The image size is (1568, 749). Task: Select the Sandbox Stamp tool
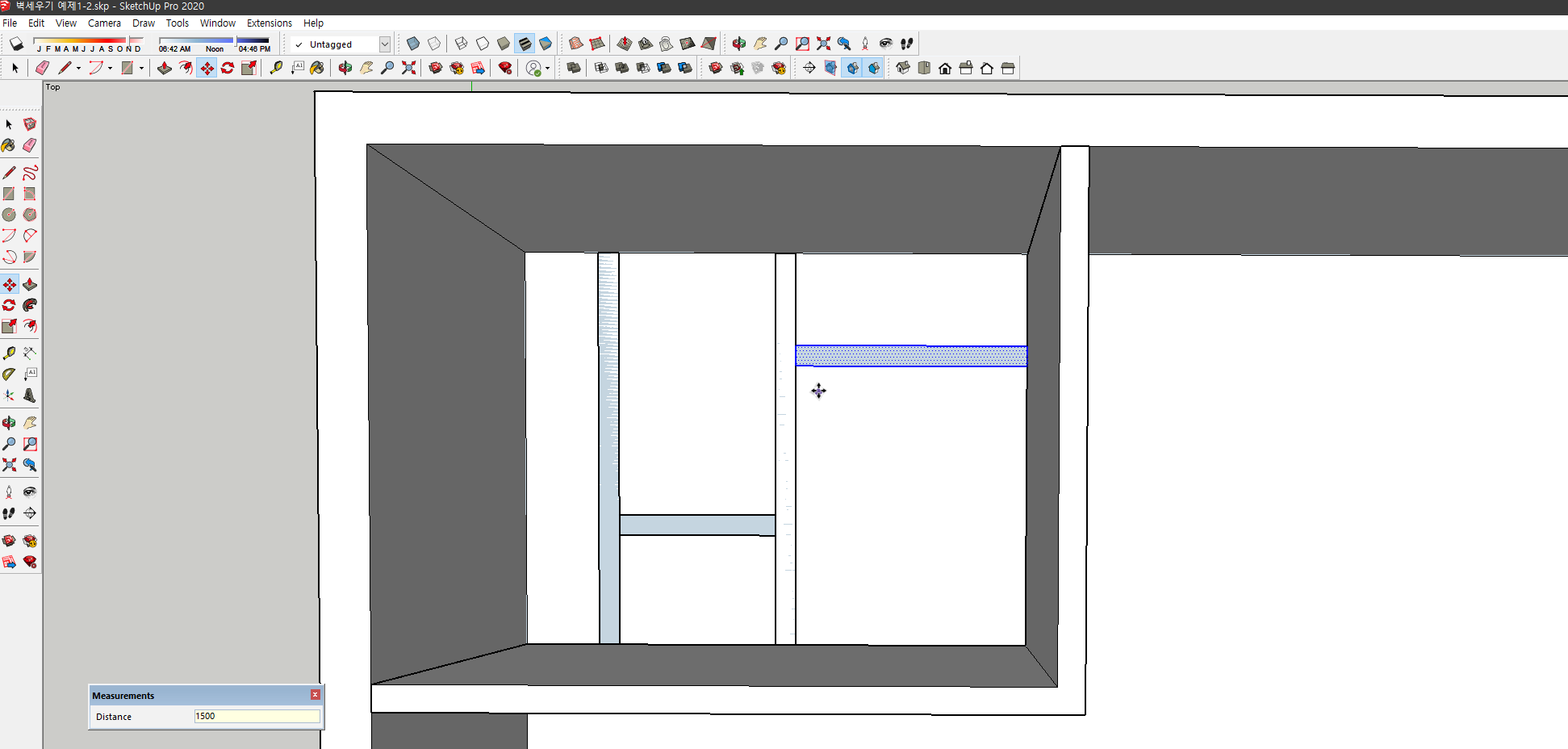pyautogui.click(x=646, y=44)
